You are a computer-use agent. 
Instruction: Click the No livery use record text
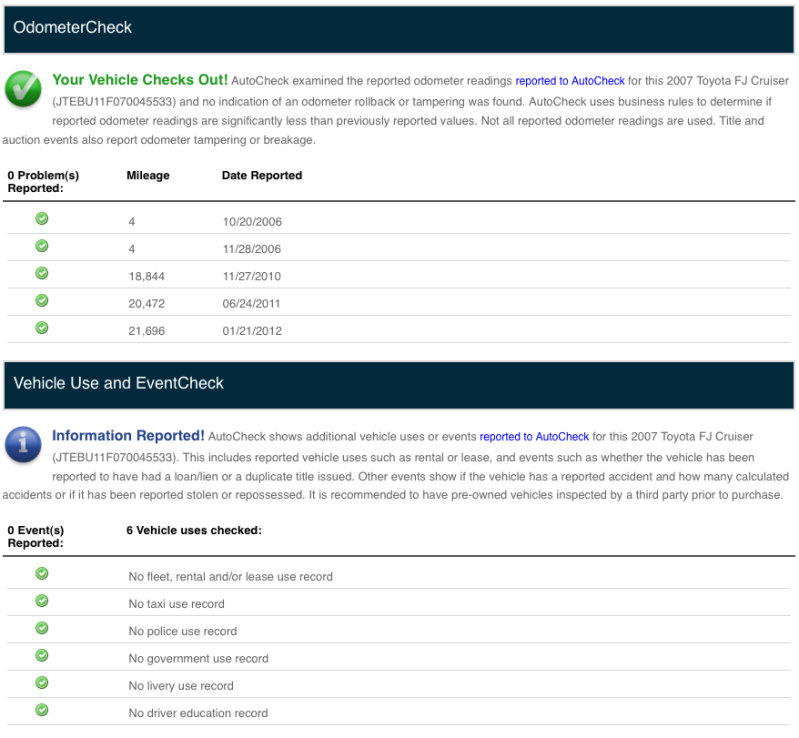coord(181,686)
